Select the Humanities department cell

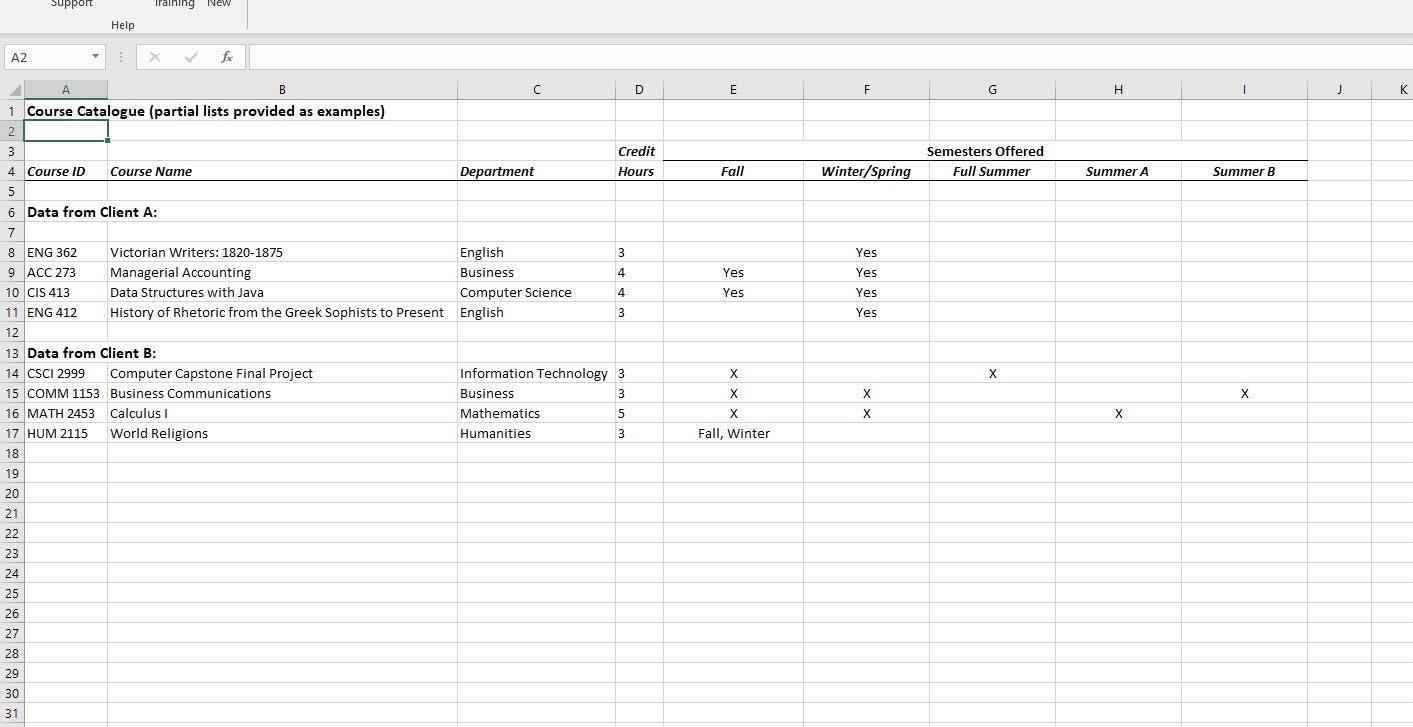tap(536, 433)
